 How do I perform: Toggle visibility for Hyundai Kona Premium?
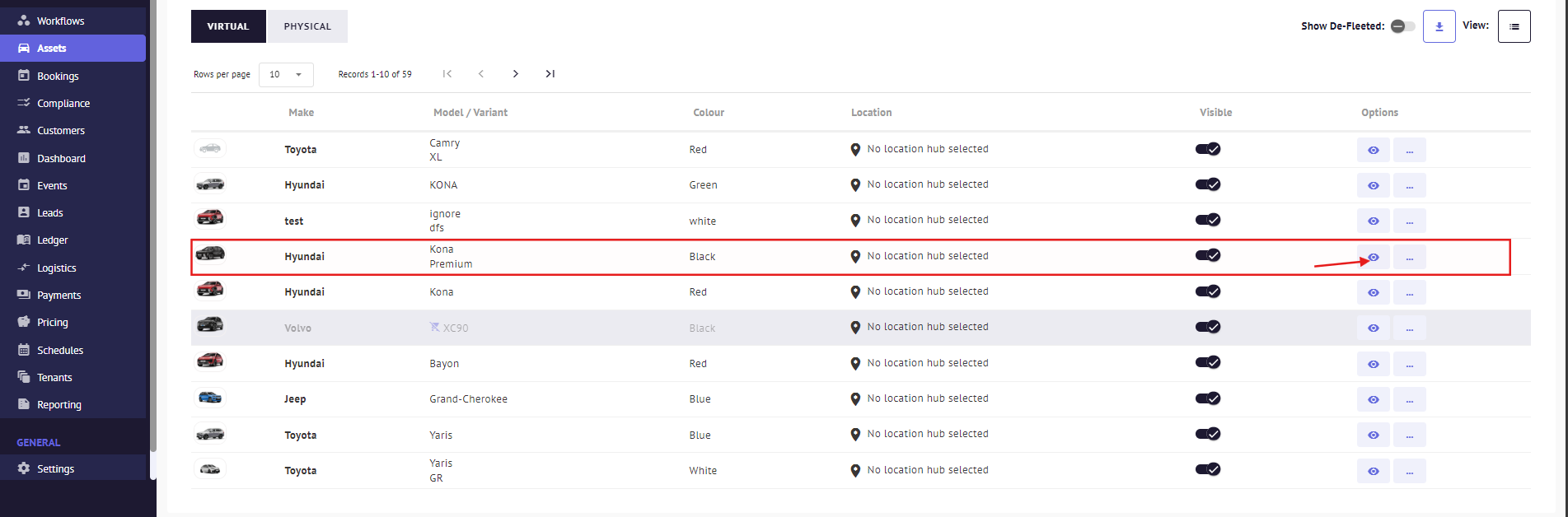1208,255
